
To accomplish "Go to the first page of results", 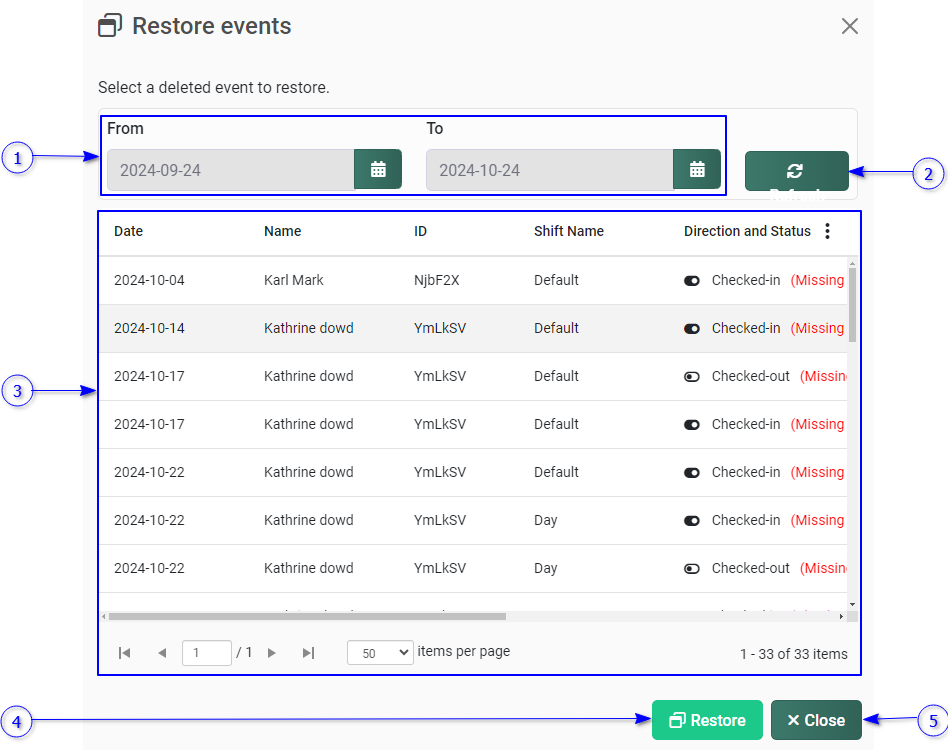I will pos(125,653).
